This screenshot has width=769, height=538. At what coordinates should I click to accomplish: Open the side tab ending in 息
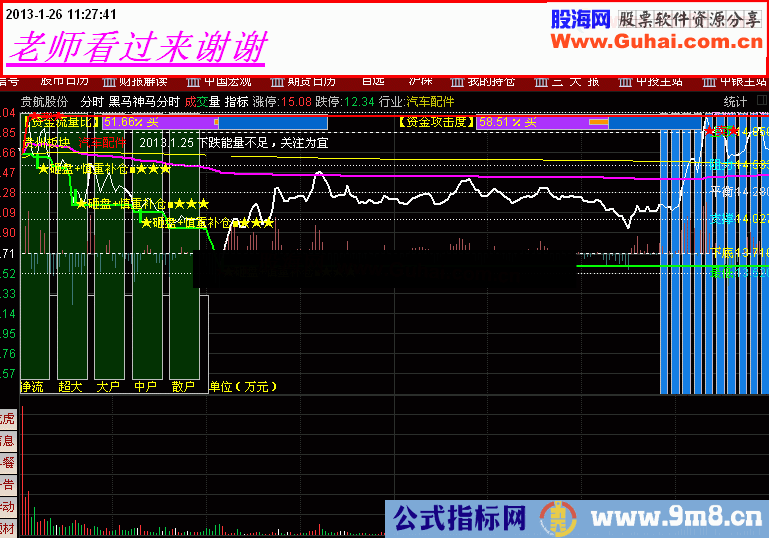(x=8, y=441)
